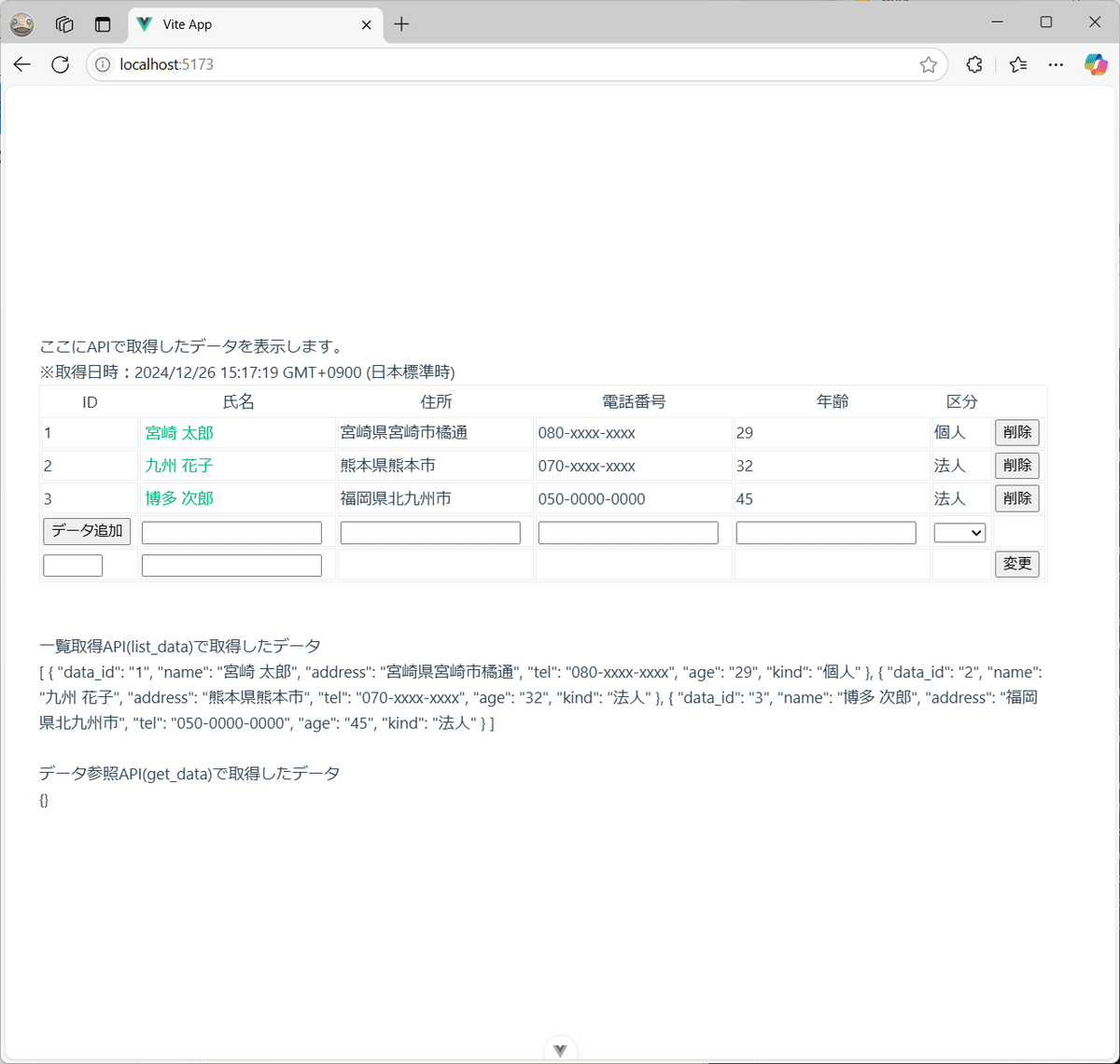
Task: Open the browser settings ... menu
Action: pyautogui.click(x=1056, y=64)
